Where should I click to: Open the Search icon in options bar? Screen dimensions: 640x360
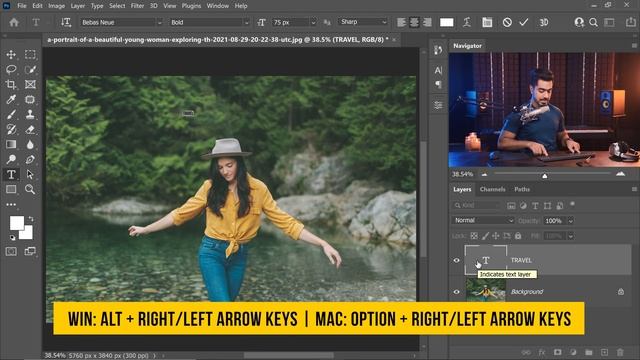pos(593,22)
